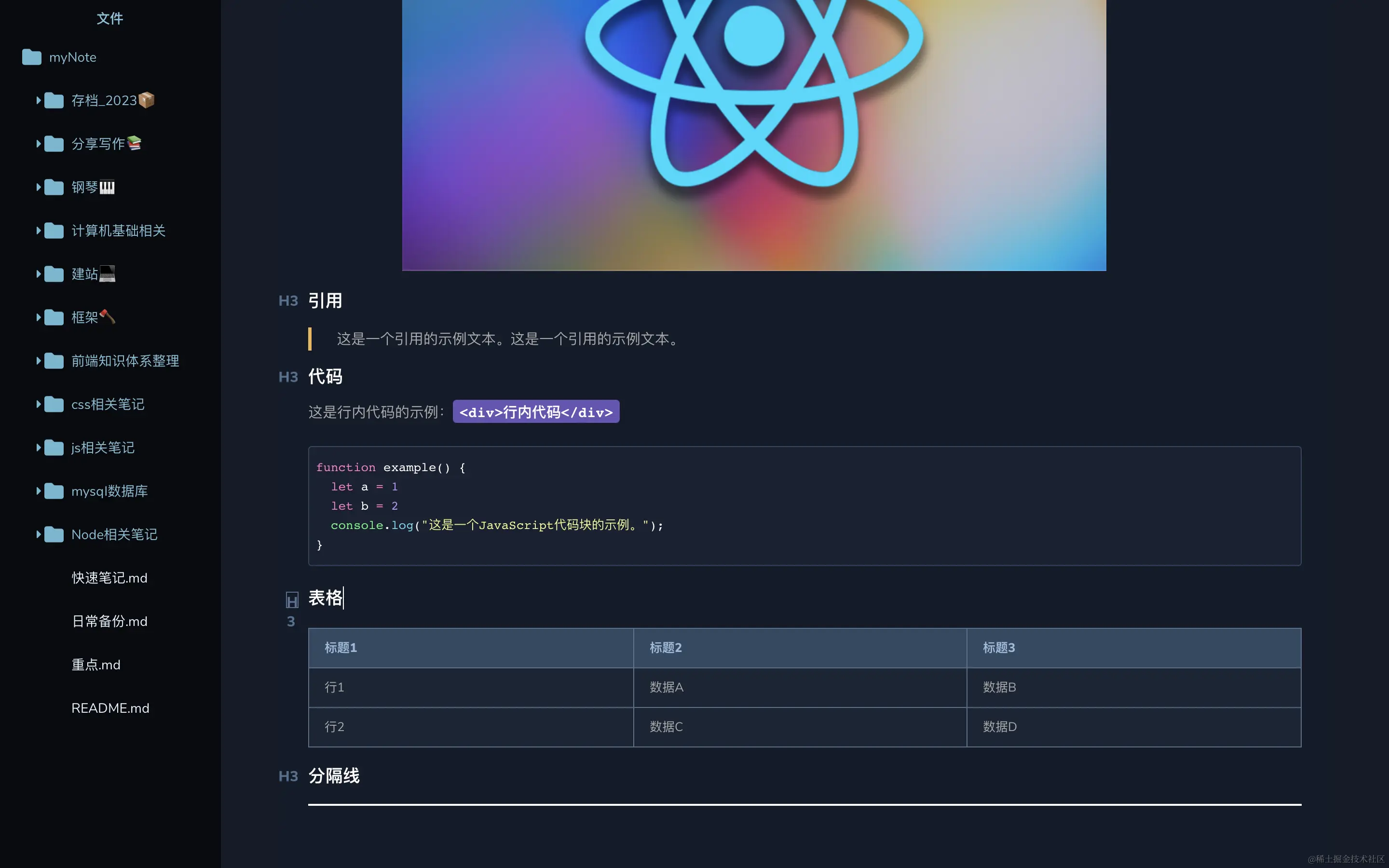Open the README.md file
The image size is (1389, 868).
coord(110,708)
